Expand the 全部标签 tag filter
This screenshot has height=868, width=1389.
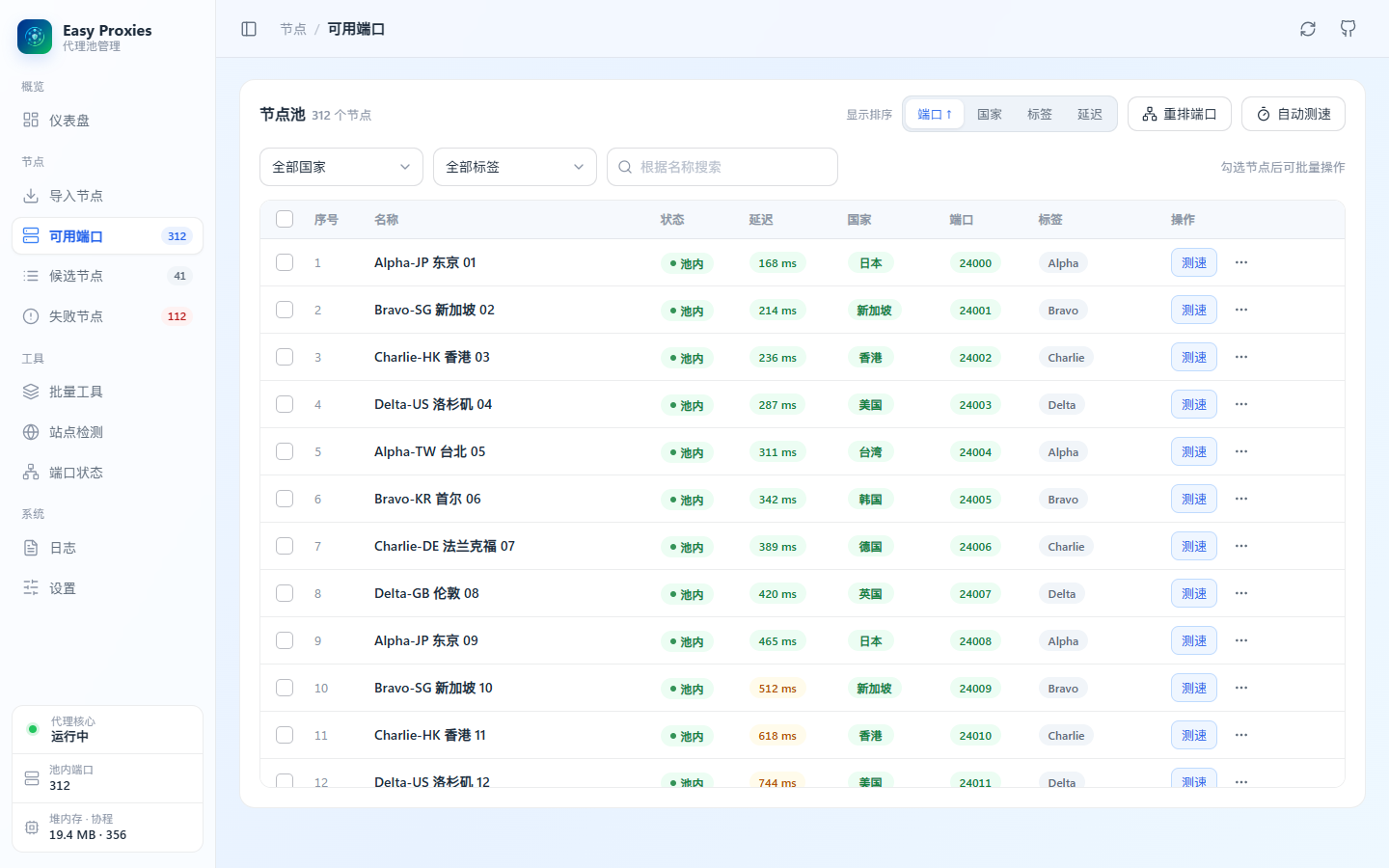[x=515, y=167]
